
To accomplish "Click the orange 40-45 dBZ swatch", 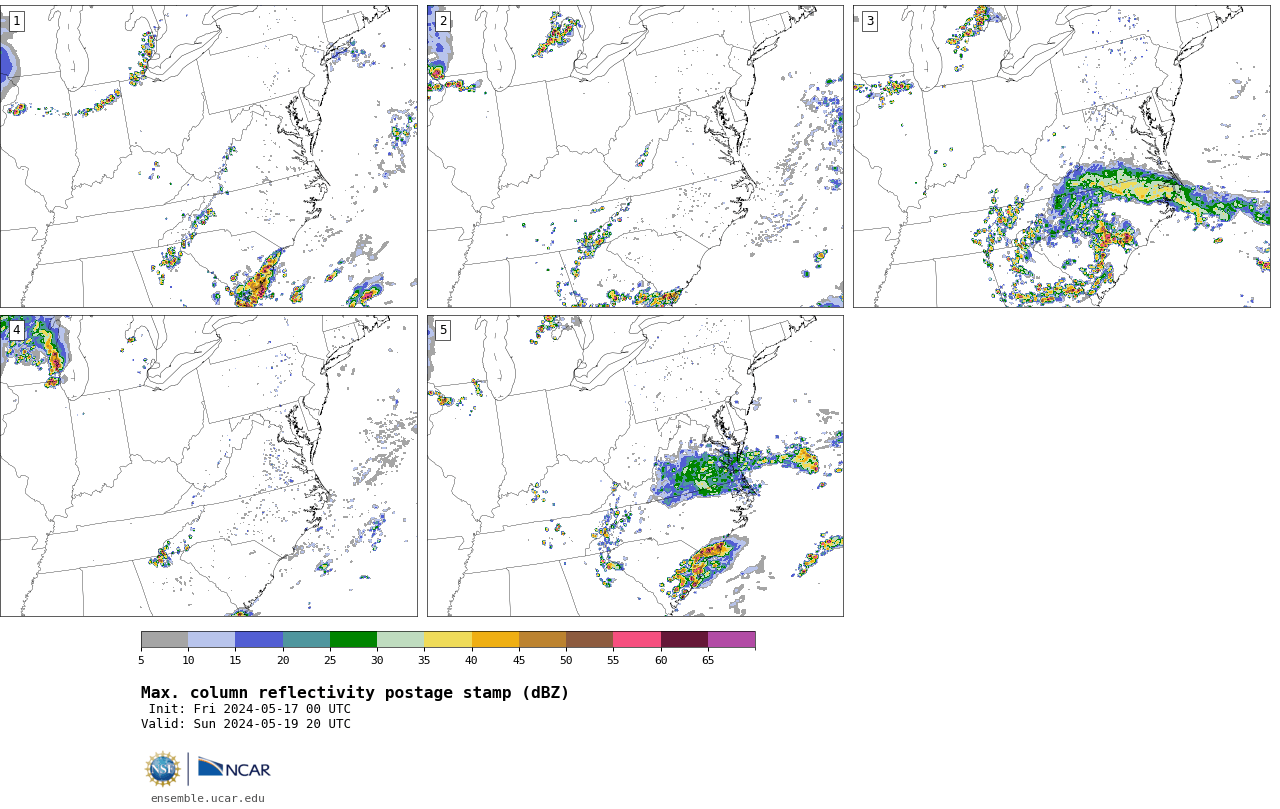I will click(x=495, y=640).
